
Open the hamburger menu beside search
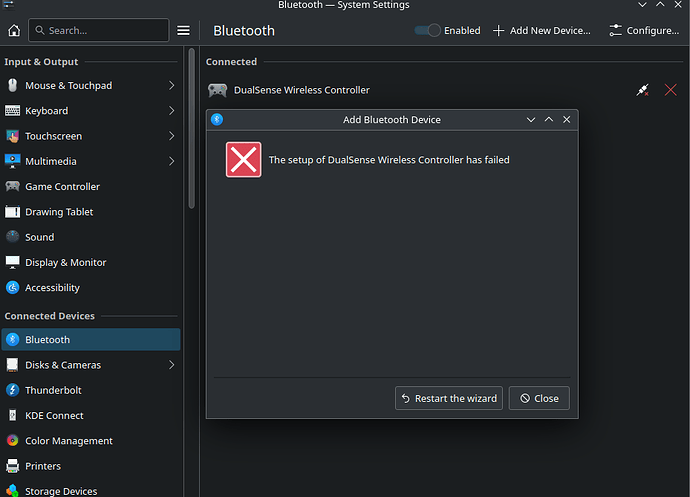(184, 30)
